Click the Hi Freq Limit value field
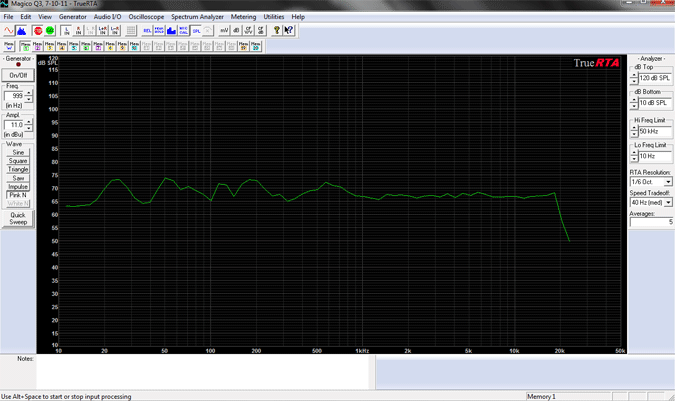675x401 pixels. pos(655,131)
